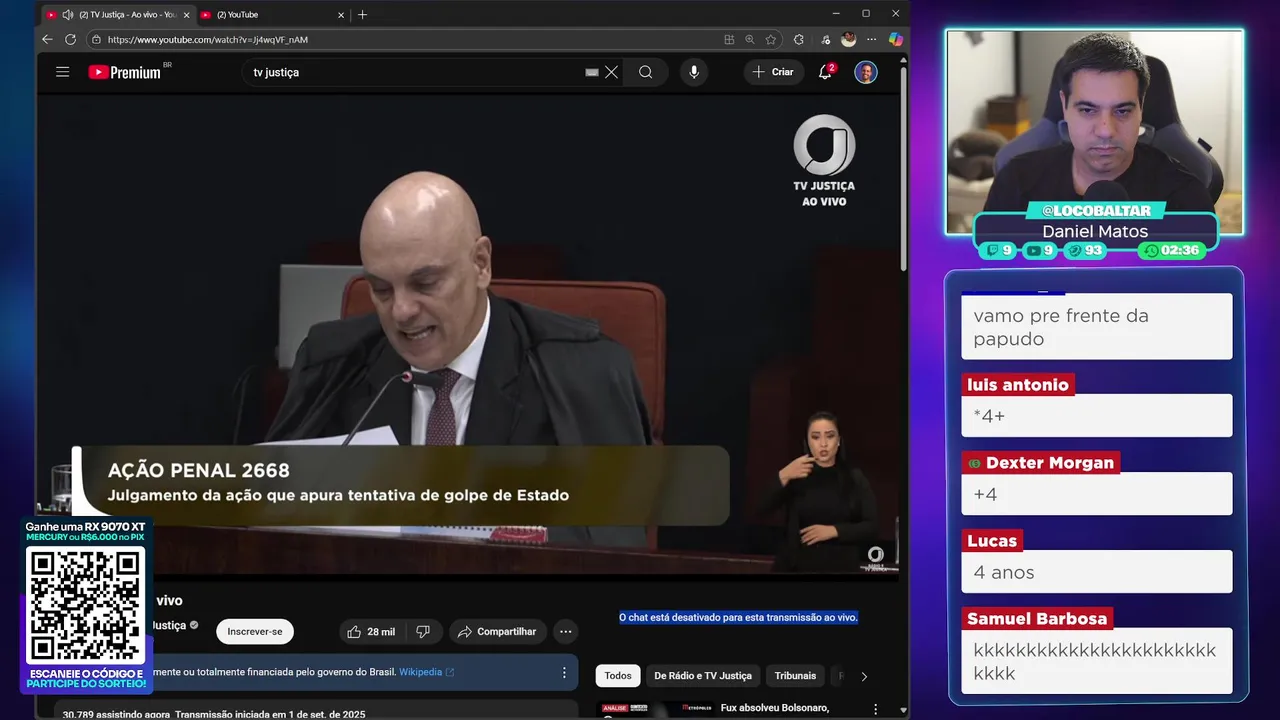
Task: Click the '@LOCOBALTAR' handle label
Action: (1096, 210)
